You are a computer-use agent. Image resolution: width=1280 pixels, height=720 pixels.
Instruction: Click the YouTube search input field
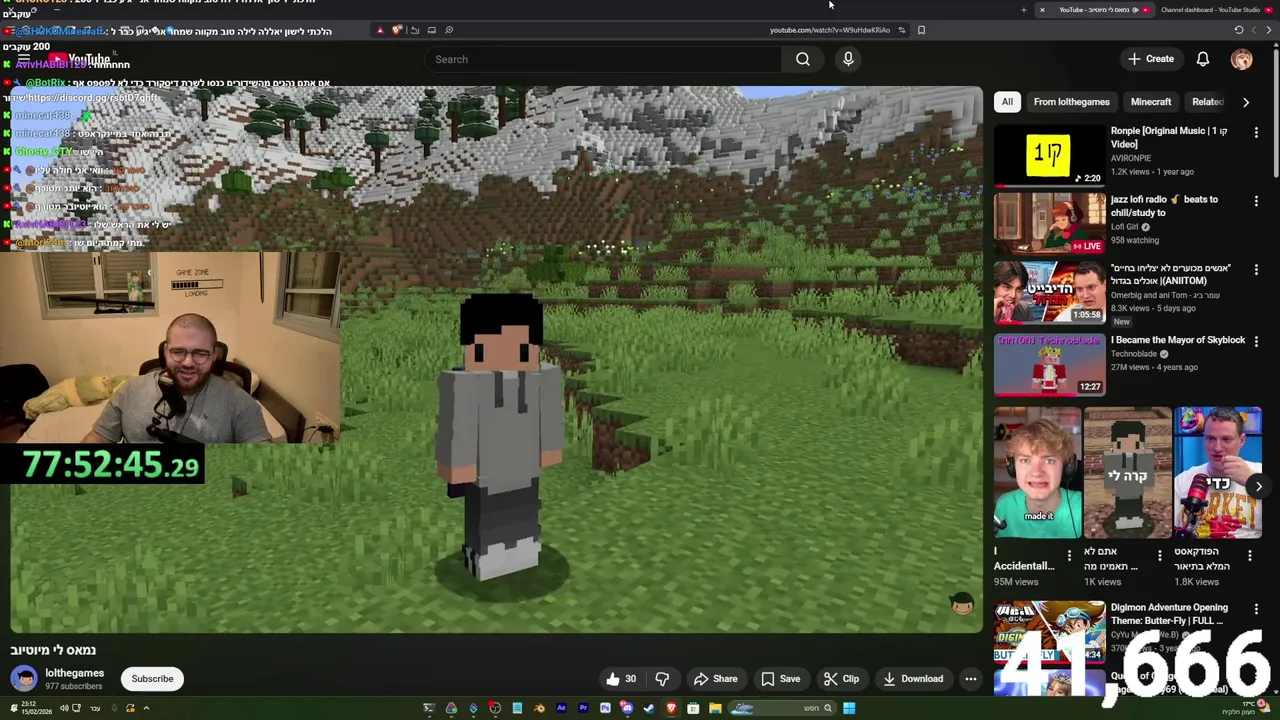[x=605, y=59]
